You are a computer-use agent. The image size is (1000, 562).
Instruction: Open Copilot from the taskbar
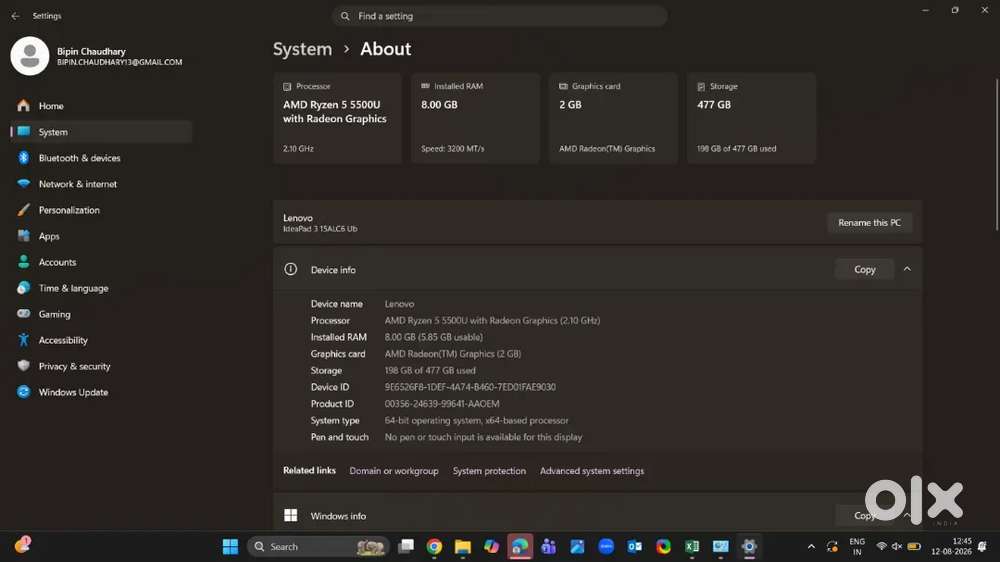click(491, 547)
